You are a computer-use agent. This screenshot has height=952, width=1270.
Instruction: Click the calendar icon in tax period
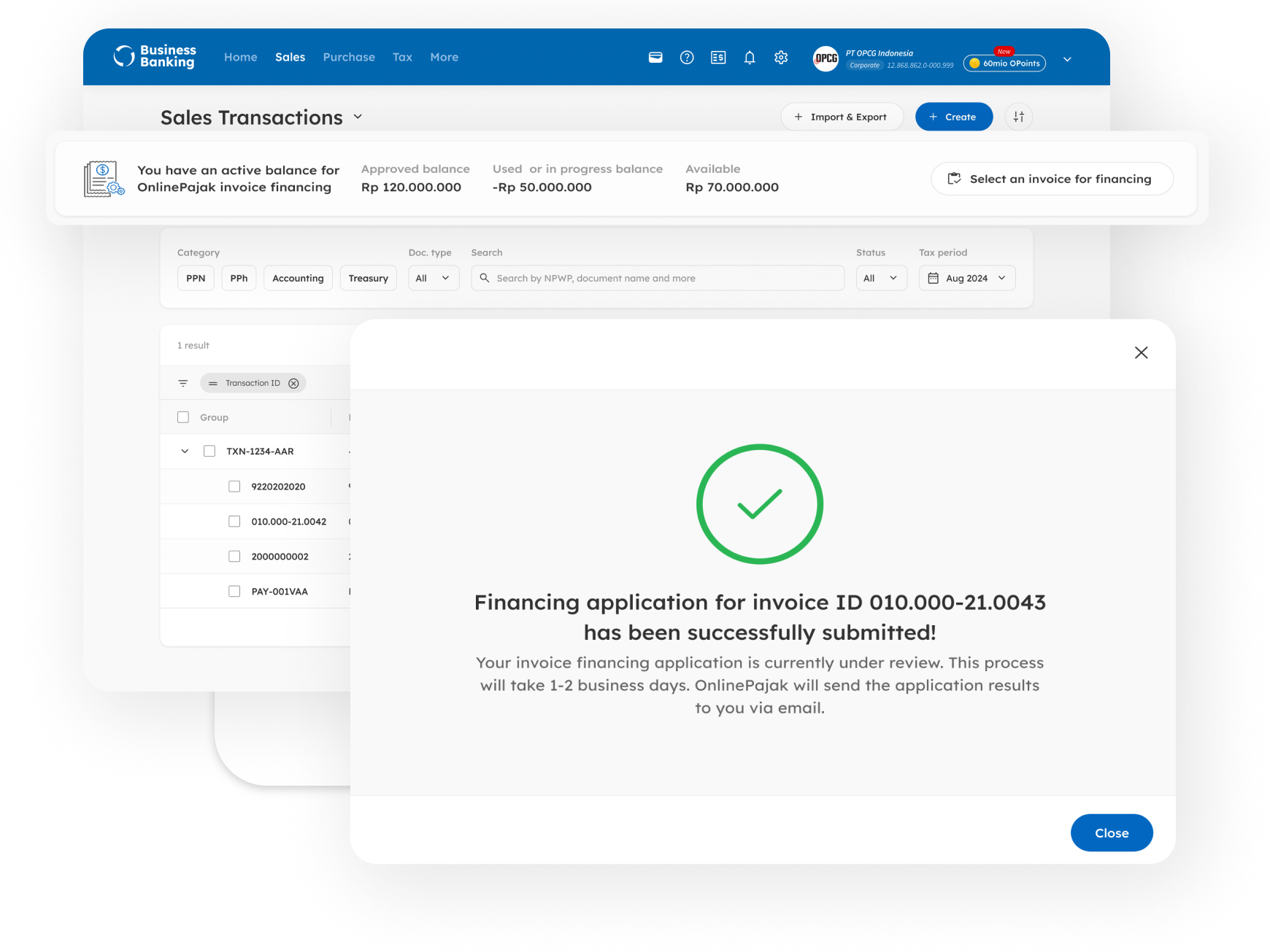pos(933,278)
